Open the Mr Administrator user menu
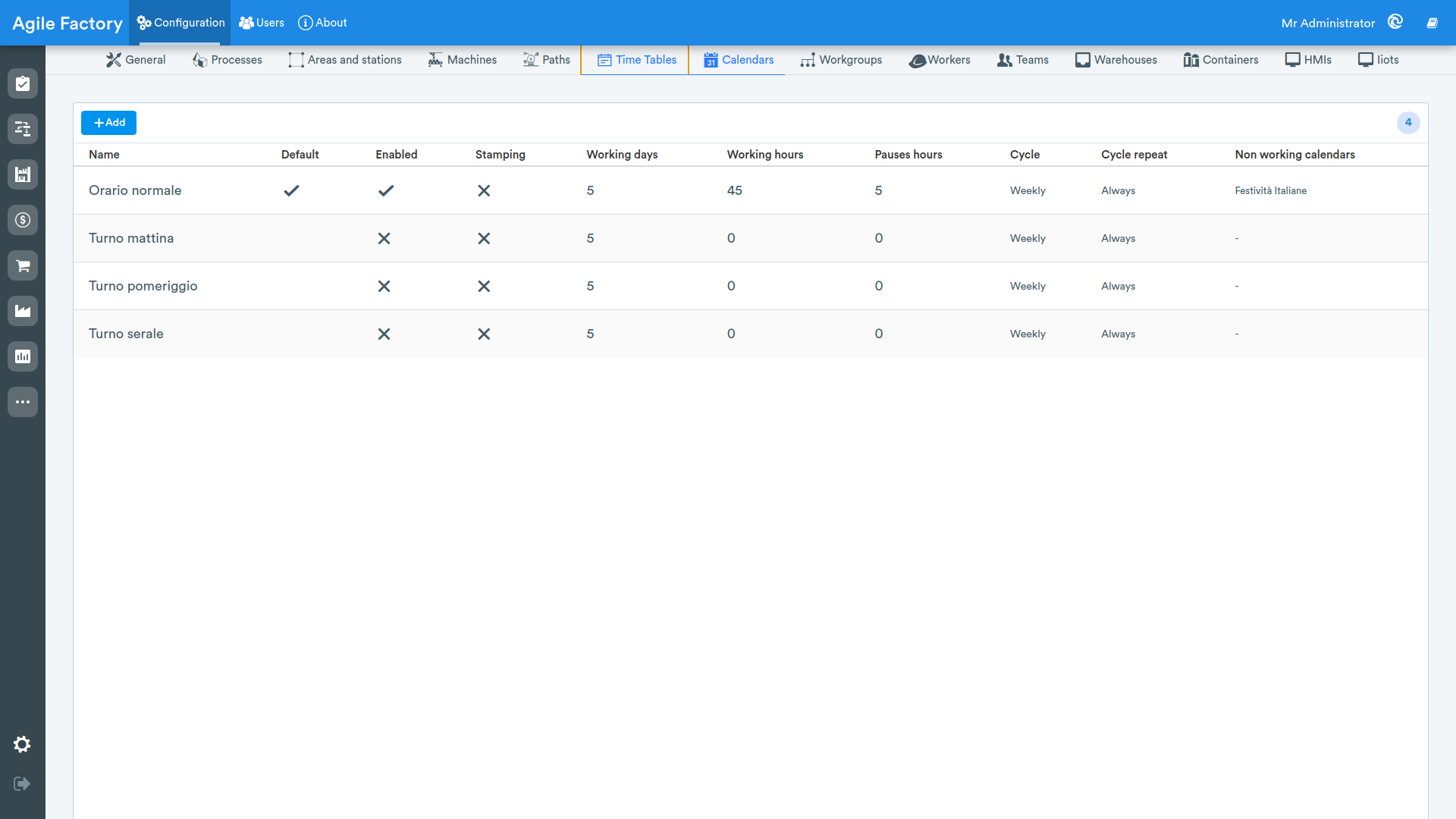The width and height of the screenshot is (1456, 819). 1328,23
